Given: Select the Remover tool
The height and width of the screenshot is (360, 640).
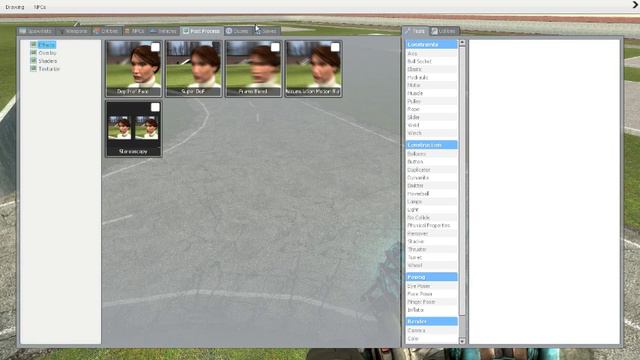Looking at the screenshot, I should (x=431, y=233).
